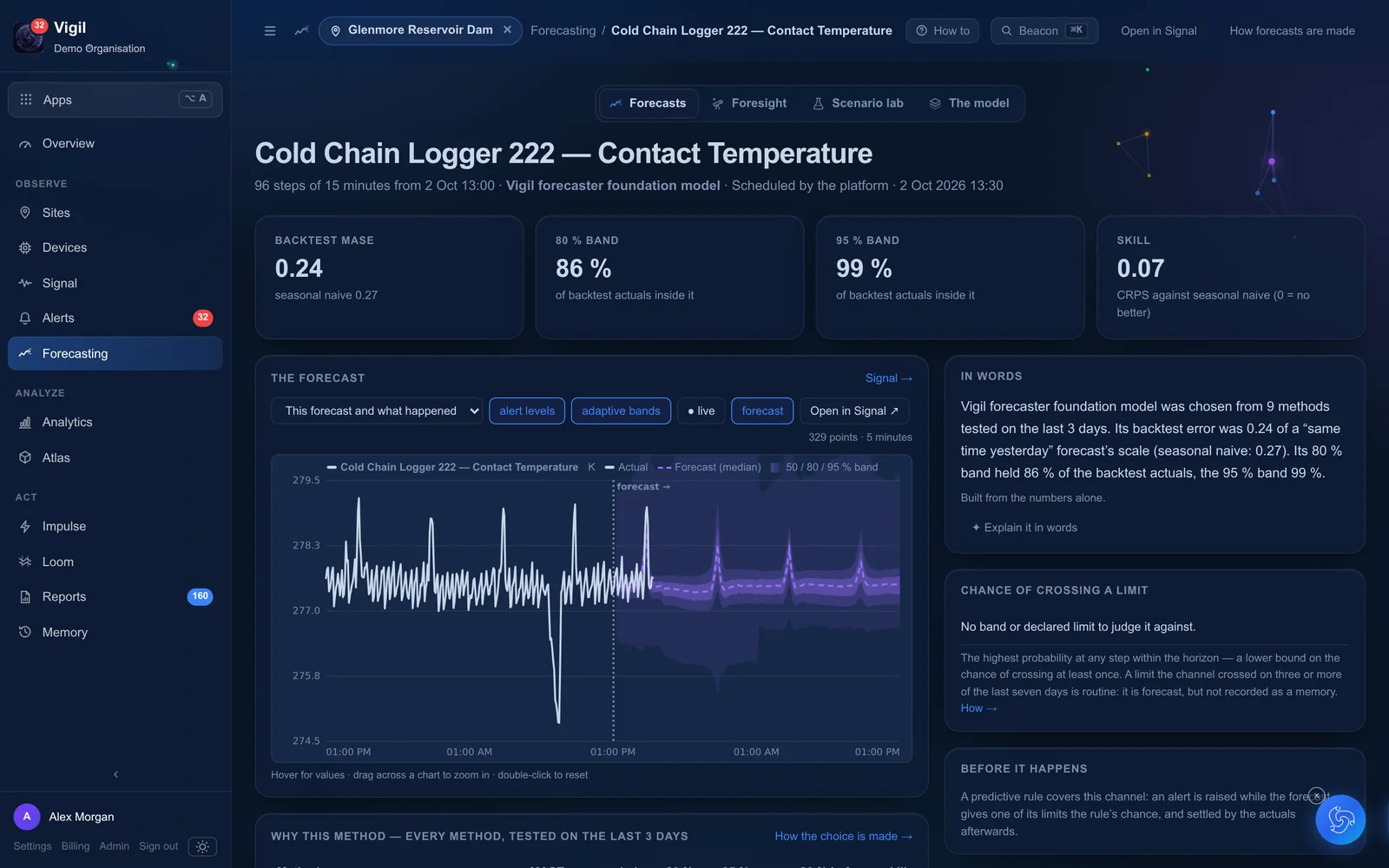Toggle light/dark theme button
Screen dimensions: 1389x868
[x=202, y=846]
